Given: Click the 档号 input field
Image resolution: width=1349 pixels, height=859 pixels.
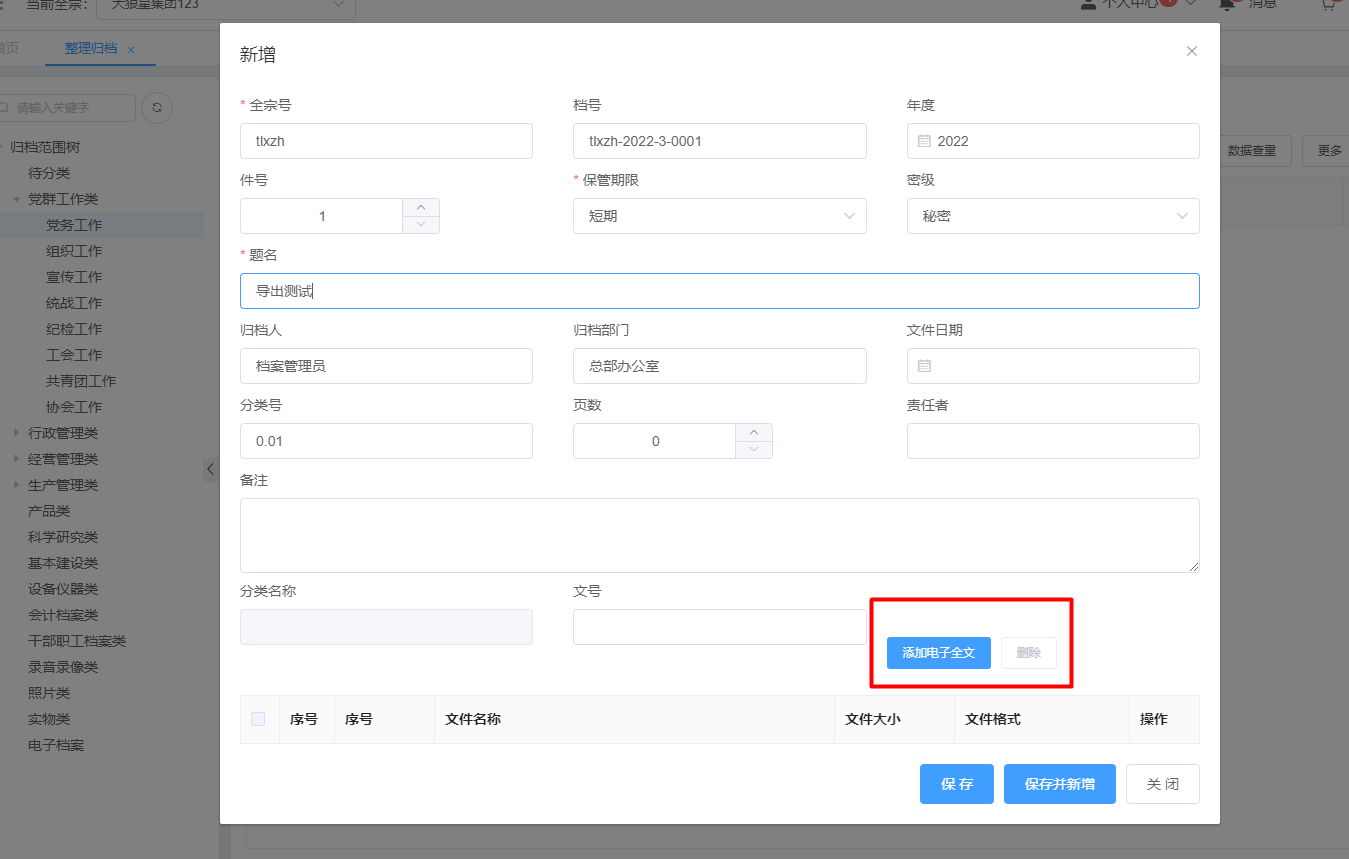Looking at the screenshot, I should pos(720,141).
